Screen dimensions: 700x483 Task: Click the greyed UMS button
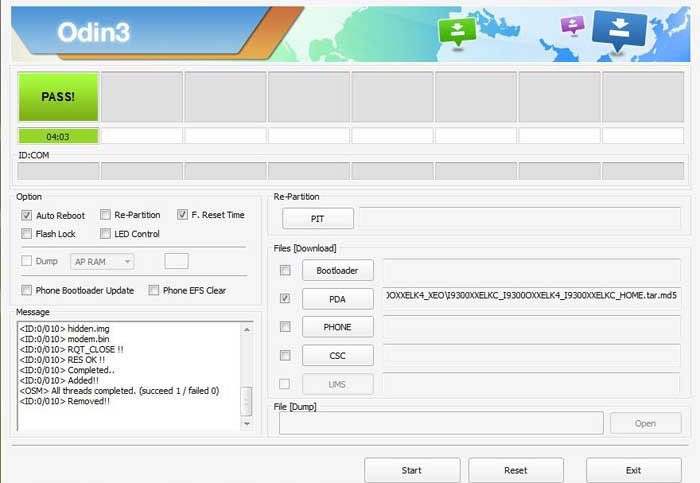pos(338,384)
